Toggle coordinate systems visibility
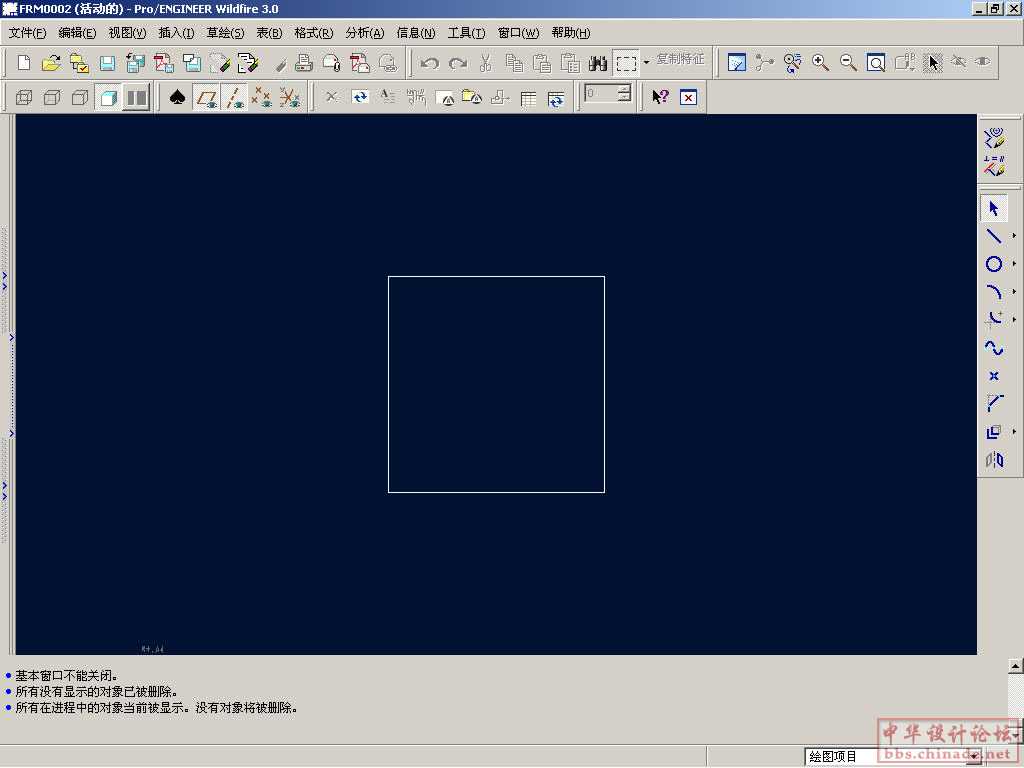Screen dimensions: 1024x768 click(290, 97)
